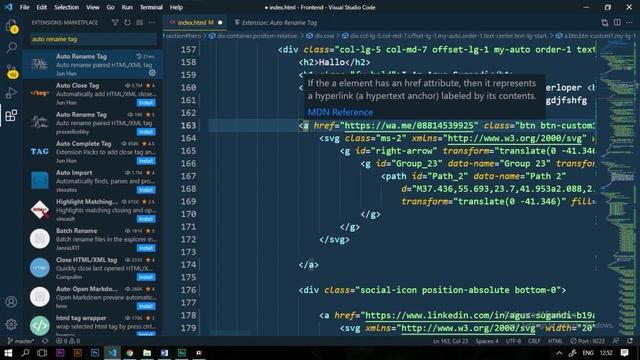Install the Close HTML/XML tag extension
This screenshot has height=360, width=640.
(x=146, y=277)
